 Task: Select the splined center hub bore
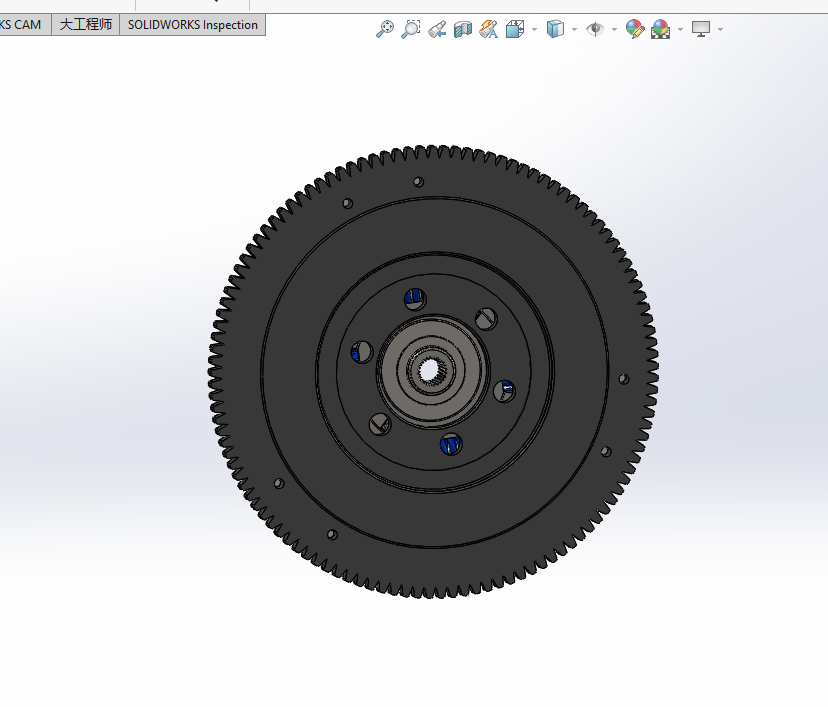click(x=431, y=370)
